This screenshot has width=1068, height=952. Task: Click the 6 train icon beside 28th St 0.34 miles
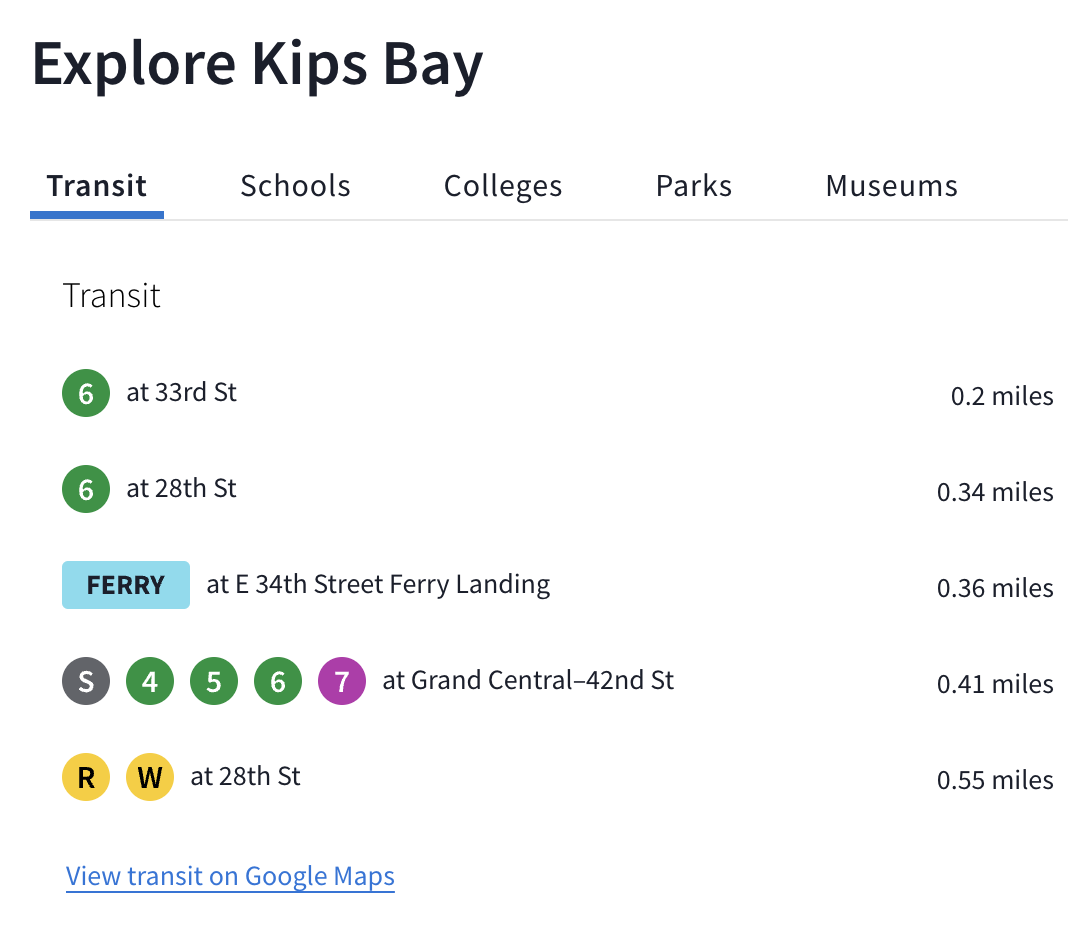pyautogui.click(x=86, y=489)
